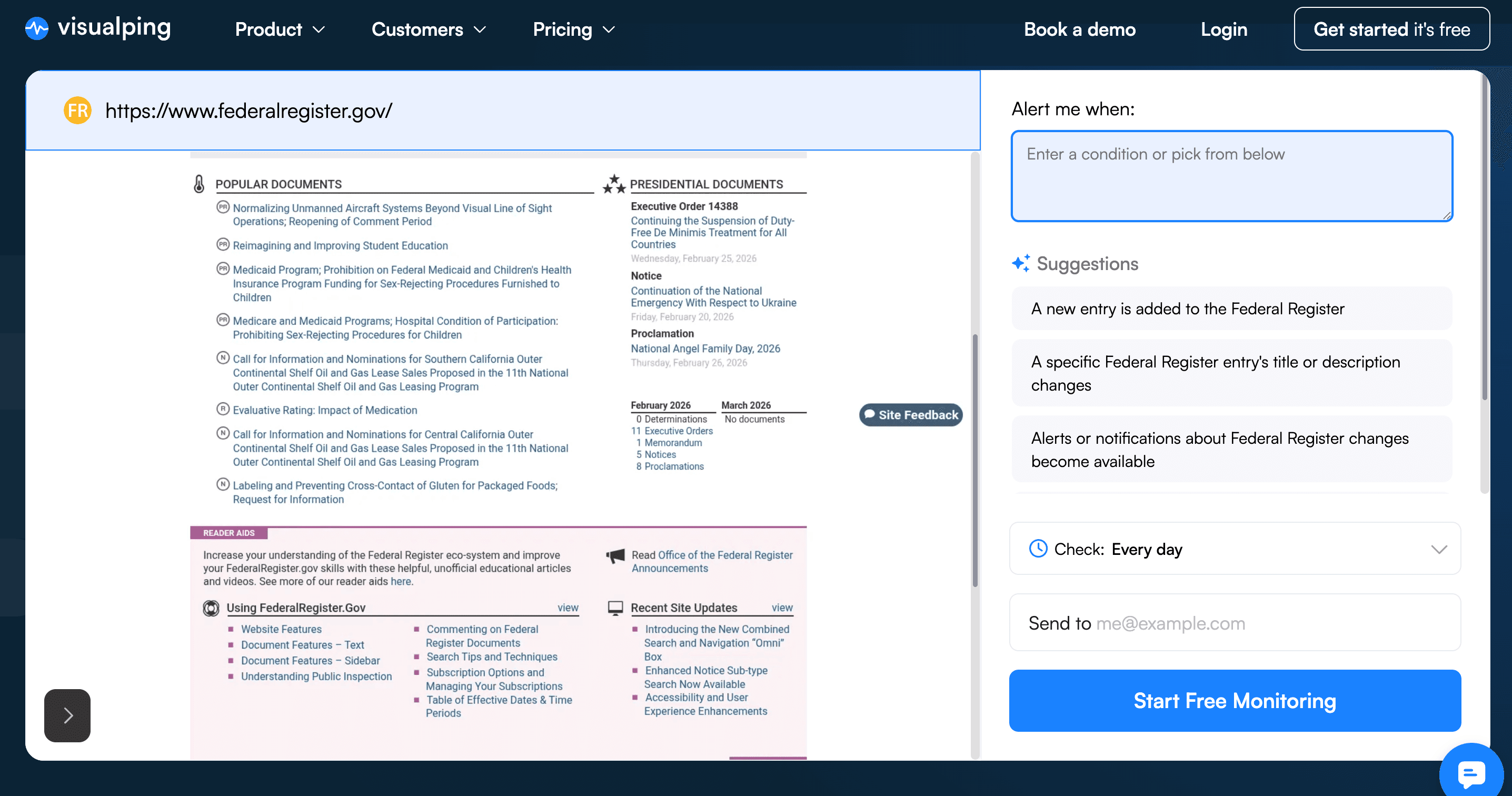The image size is (1512, 796).
Task: Expand the Customers navigation menu
Action: point(429,29)
